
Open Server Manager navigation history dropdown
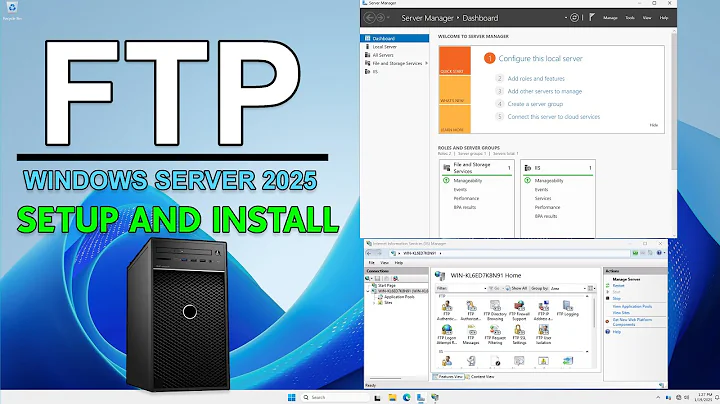coord(388,18)
